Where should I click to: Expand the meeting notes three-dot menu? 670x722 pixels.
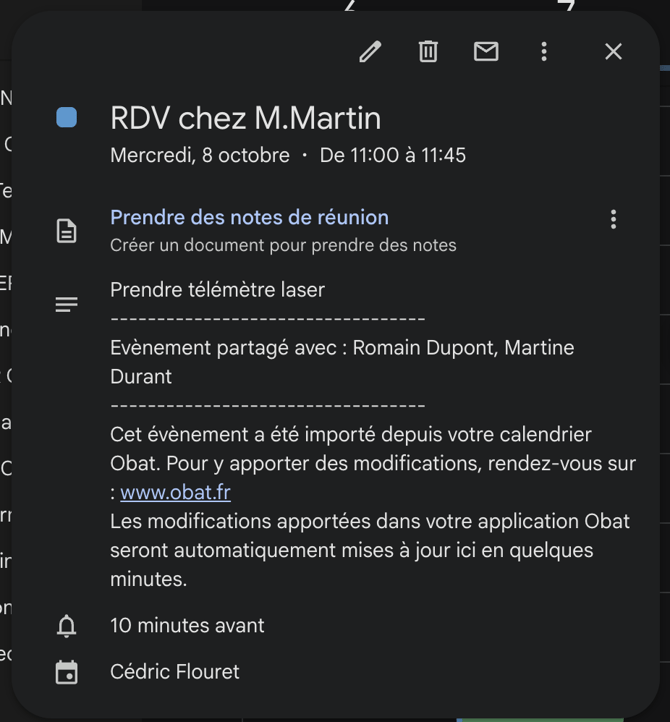coord(613,220)
